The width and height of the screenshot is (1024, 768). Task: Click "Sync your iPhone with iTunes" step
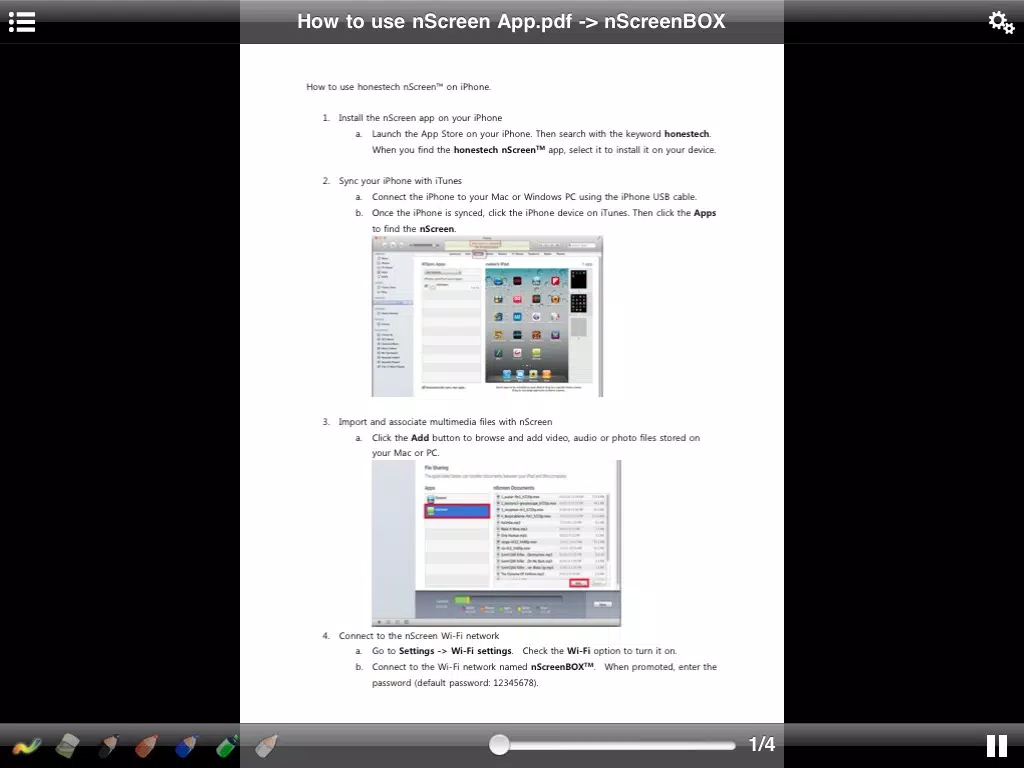400,181
